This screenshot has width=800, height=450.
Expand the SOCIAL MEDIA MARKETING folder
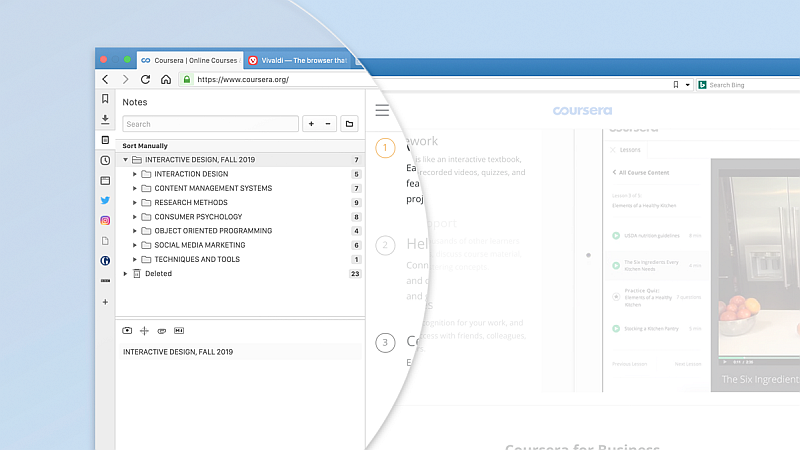[x=135, y=245]
